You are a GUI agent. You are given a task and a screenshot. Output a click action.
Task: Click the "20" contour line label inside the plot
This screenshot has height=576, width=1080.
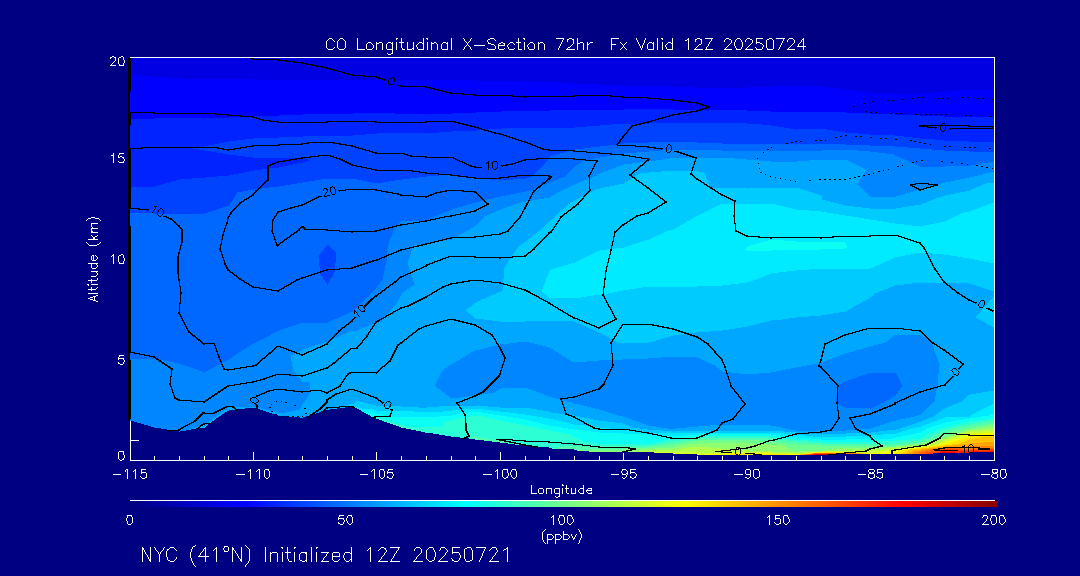pos(329,192)
